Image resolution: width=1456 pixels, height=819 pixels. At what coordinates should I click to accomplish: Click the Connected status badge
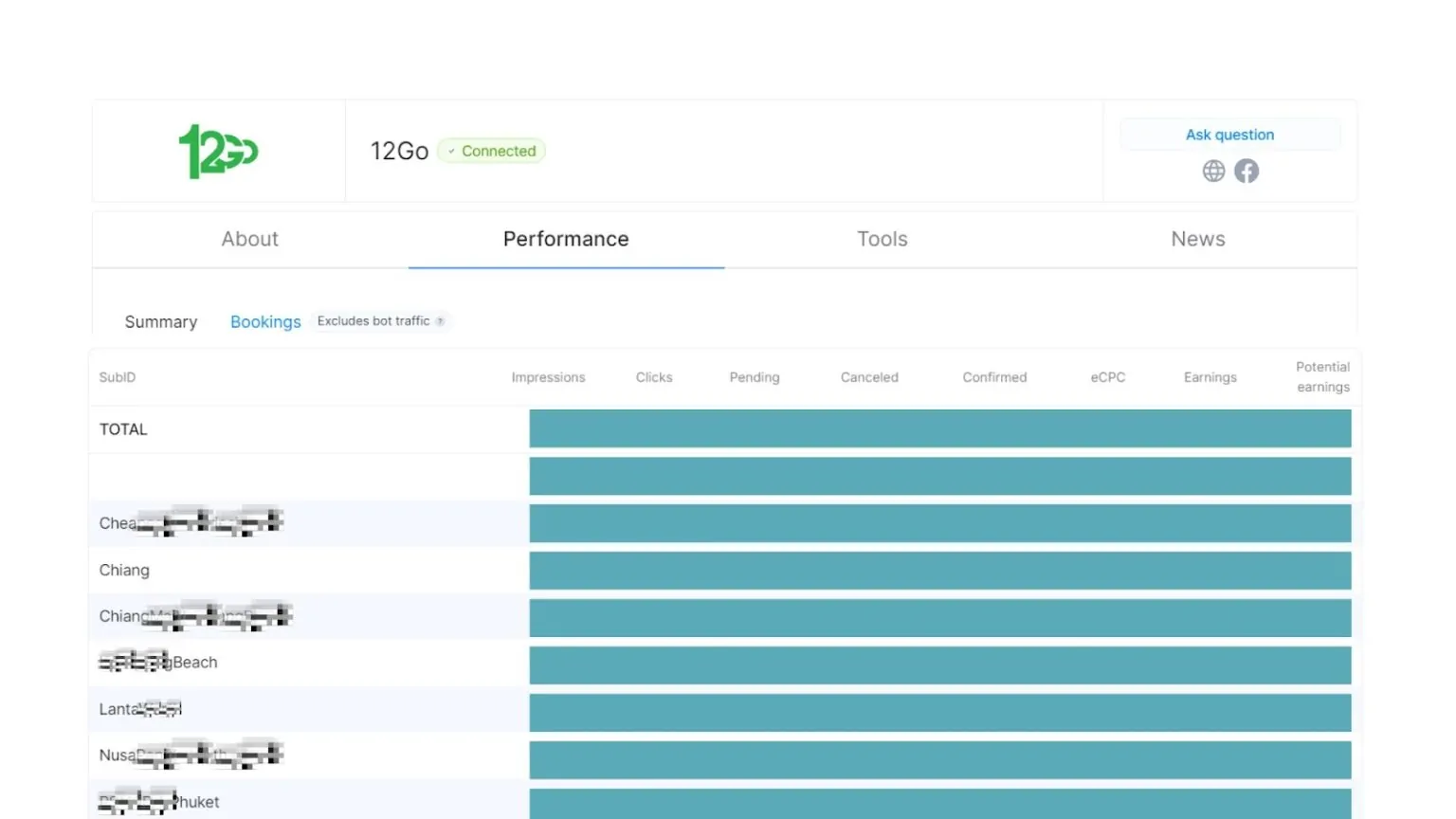(x=492, y=151)
